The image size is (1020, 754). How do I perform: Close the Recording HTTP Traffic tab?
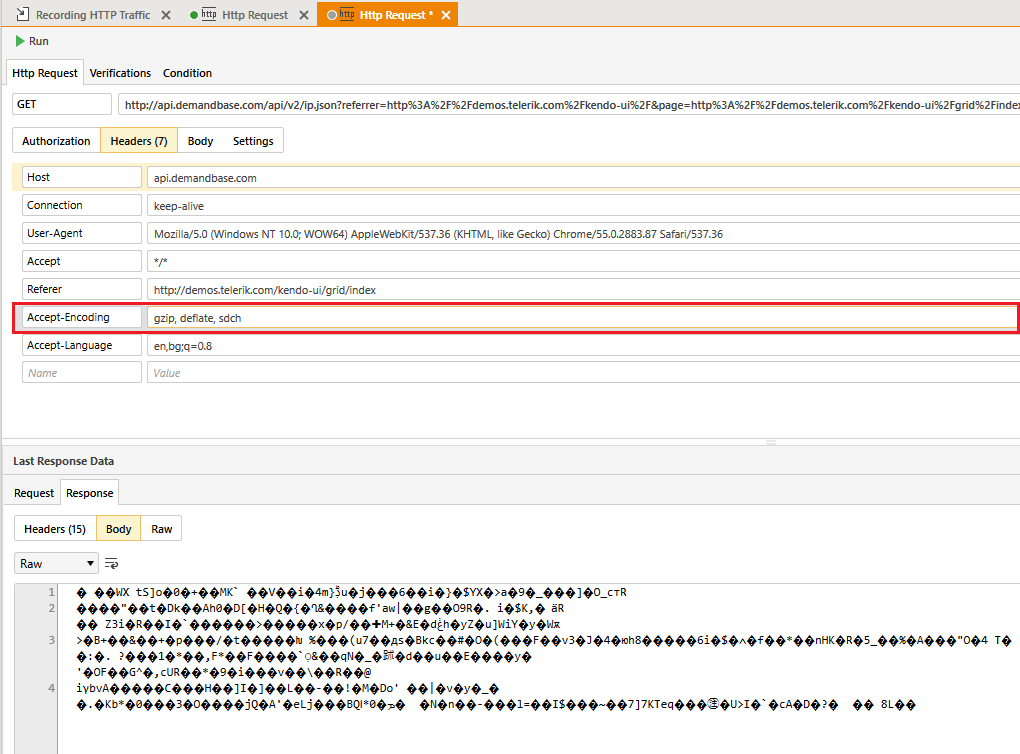(166, 15)
